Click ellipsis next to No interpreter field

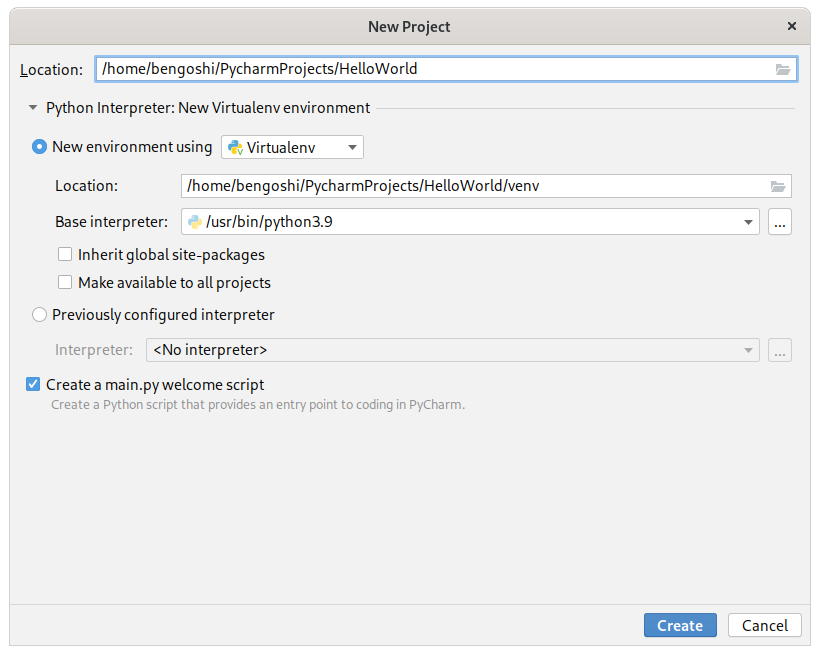(x=779, y=350)
